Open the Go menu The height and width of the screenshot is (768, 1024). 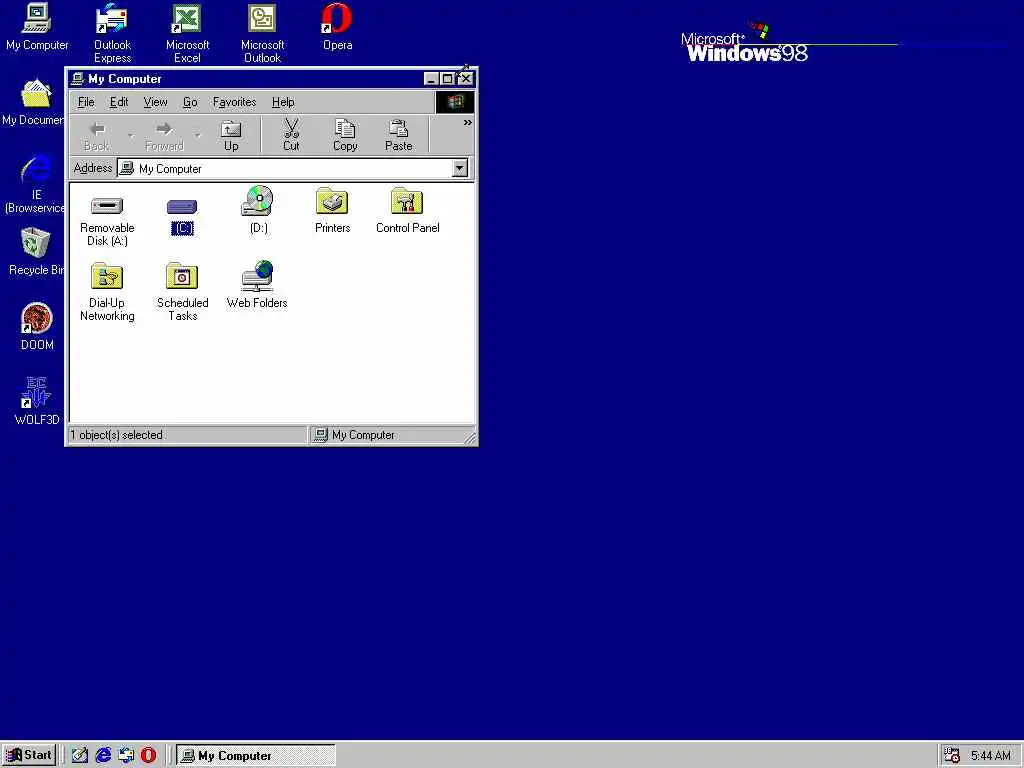[190, 102]
